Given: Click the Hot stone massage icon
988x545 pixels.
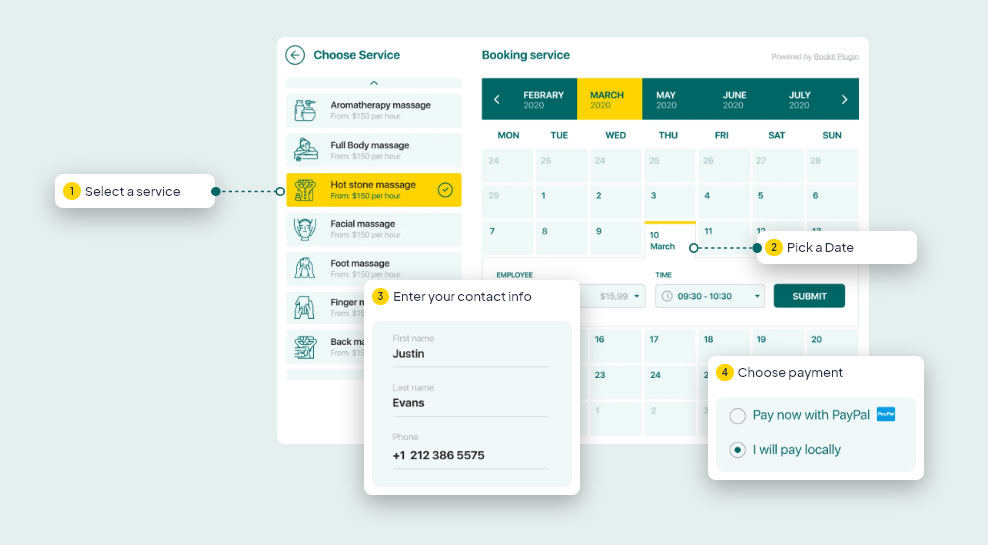Looking at the screenshot, I should [x=305, y=190].
